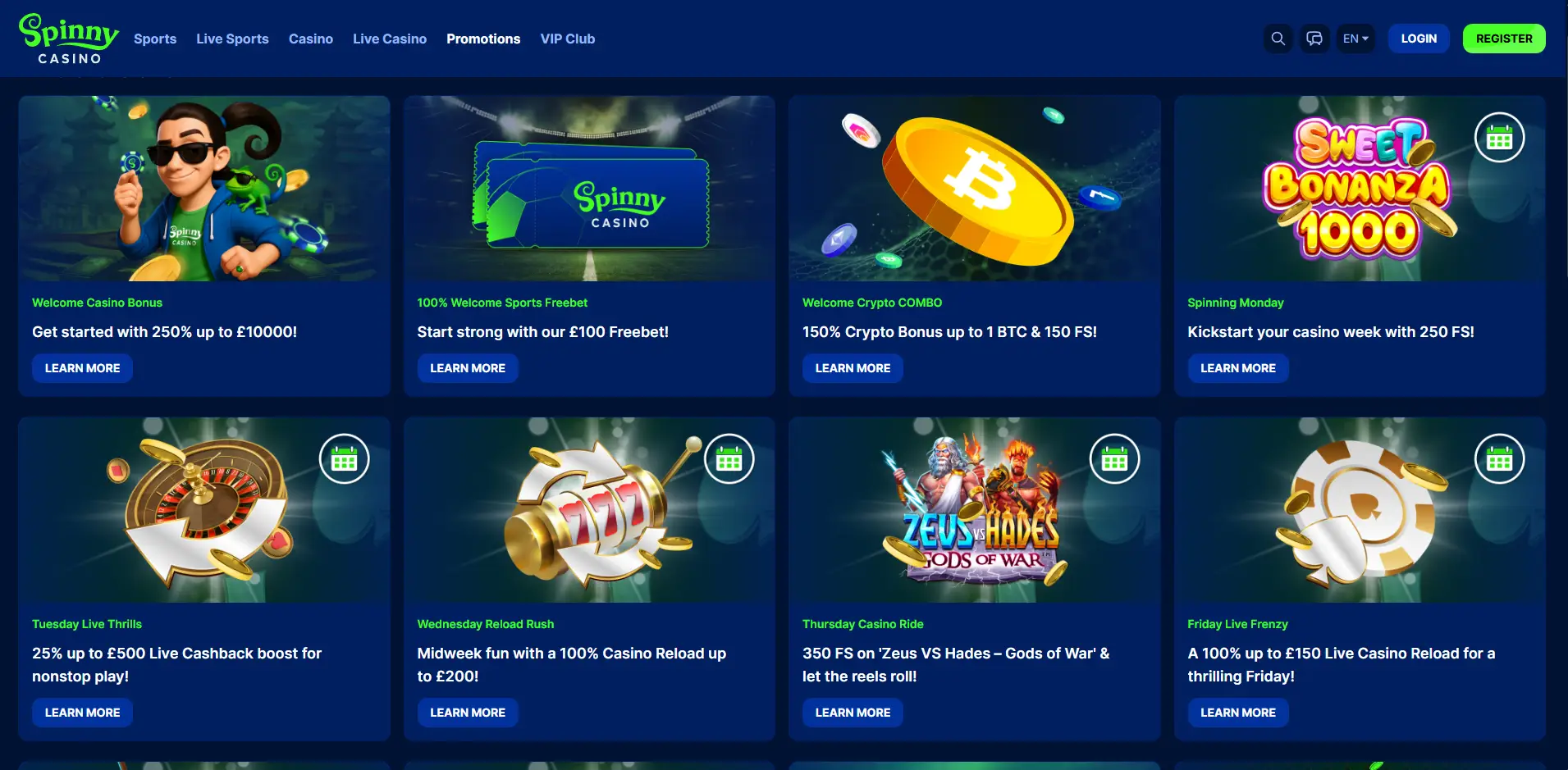Viewport: 1568px width, 770px height.
Task: Click calendar icon on Friday Live Frenzy card
Action: click(x=1499, y=458)
